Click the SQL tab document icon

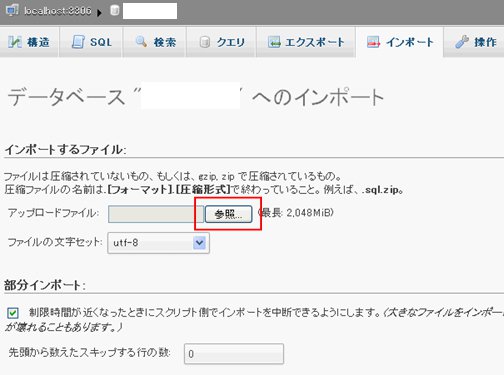(78, 42)
